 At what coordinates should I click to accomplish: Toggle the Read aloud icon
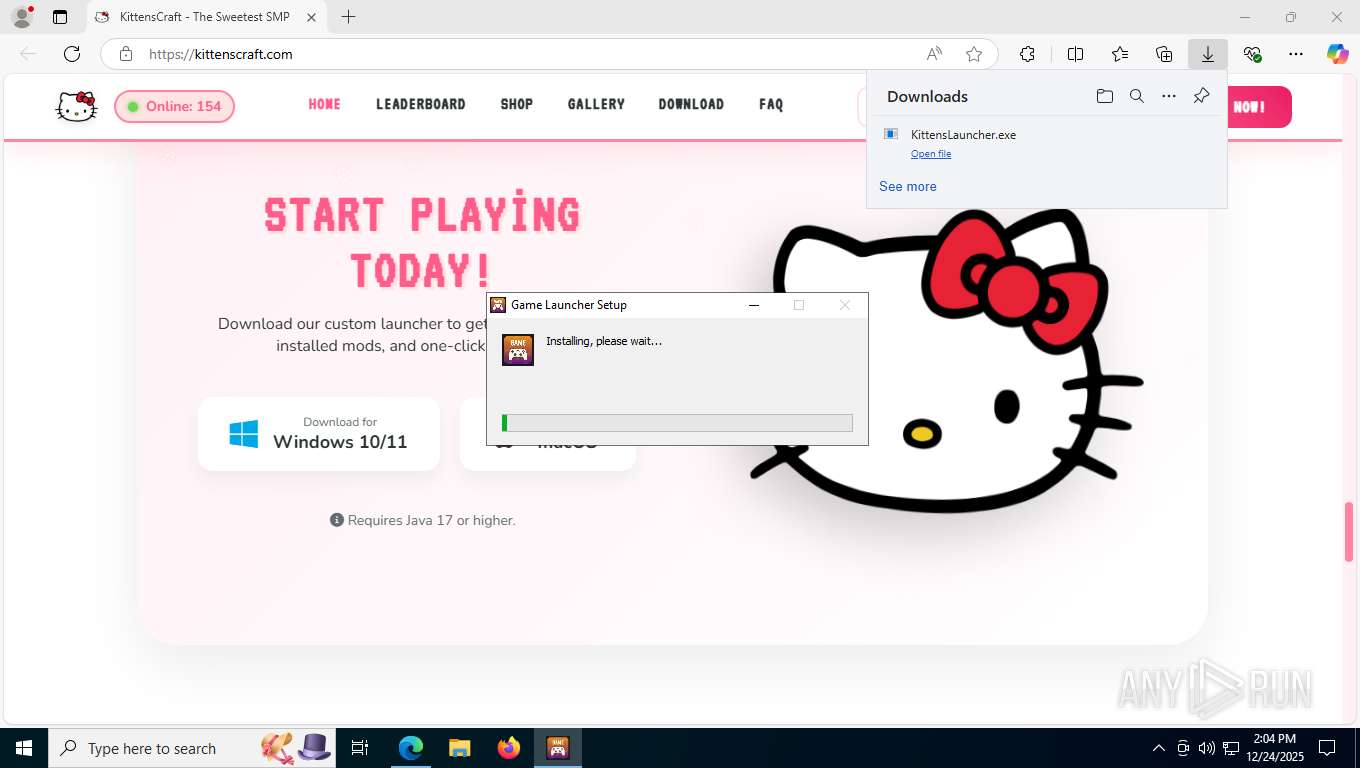tap(934, 54)
